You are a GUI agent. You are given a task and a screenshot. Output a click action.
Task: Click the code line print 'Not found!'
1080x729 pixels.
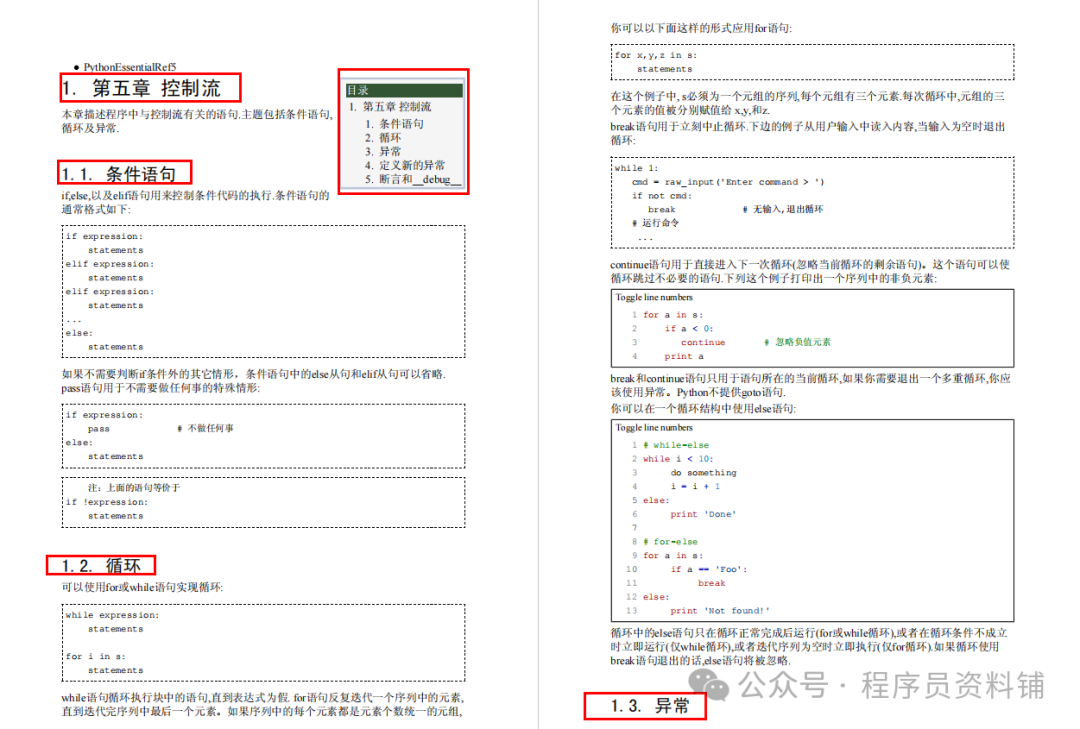(720, 610)
